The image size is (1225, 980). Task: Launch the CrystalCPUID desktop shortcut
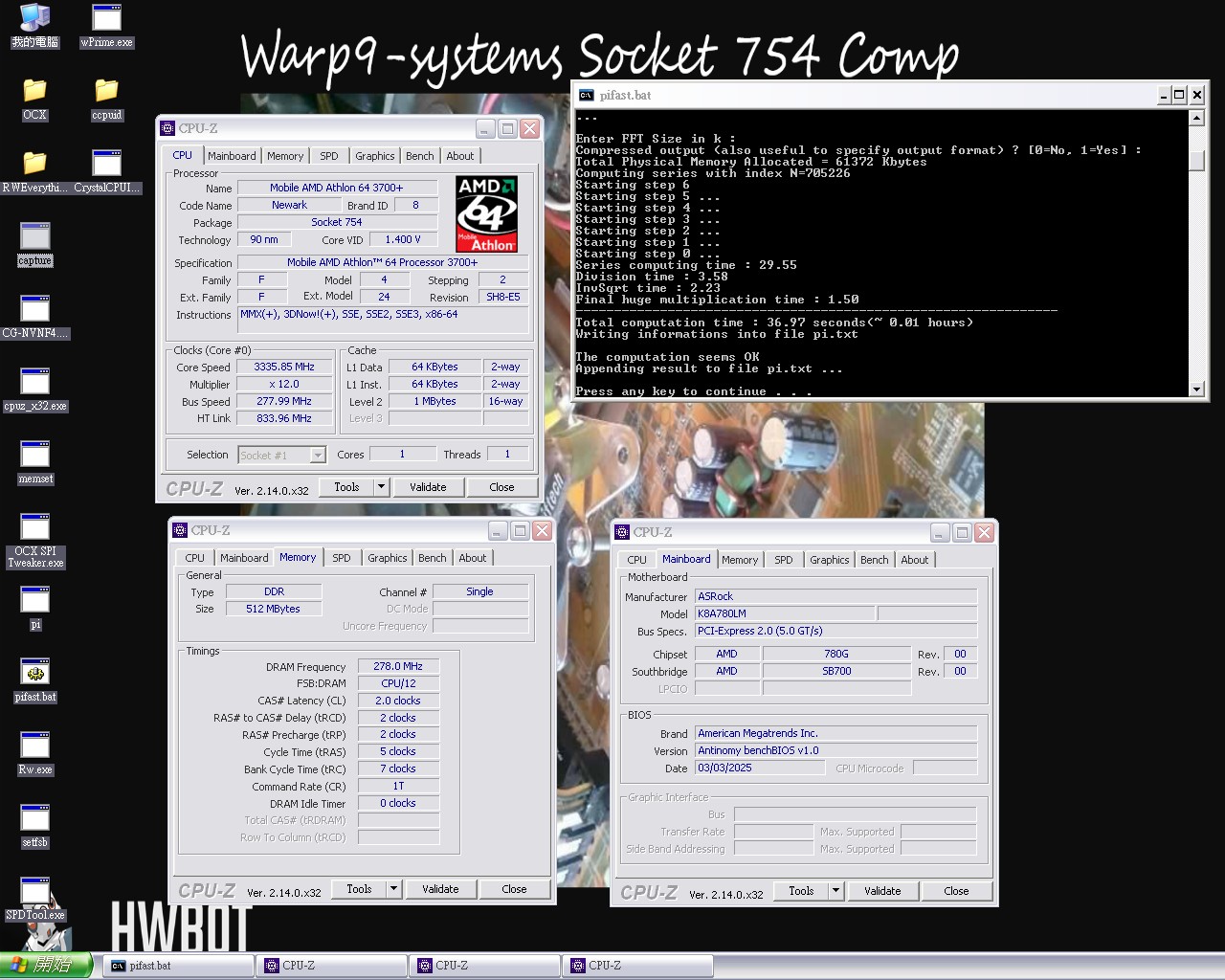coord(106,171)
